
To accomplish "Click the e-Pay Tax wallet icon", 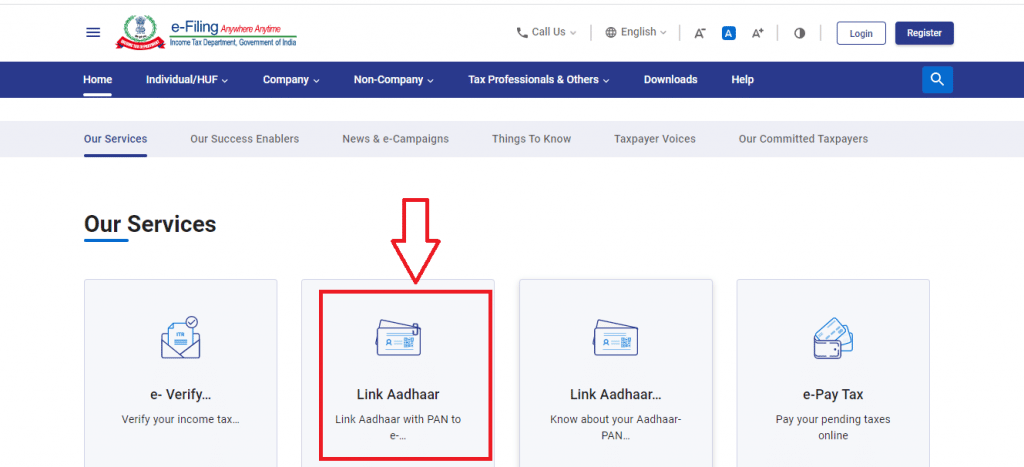I will [x=833, y=337].
